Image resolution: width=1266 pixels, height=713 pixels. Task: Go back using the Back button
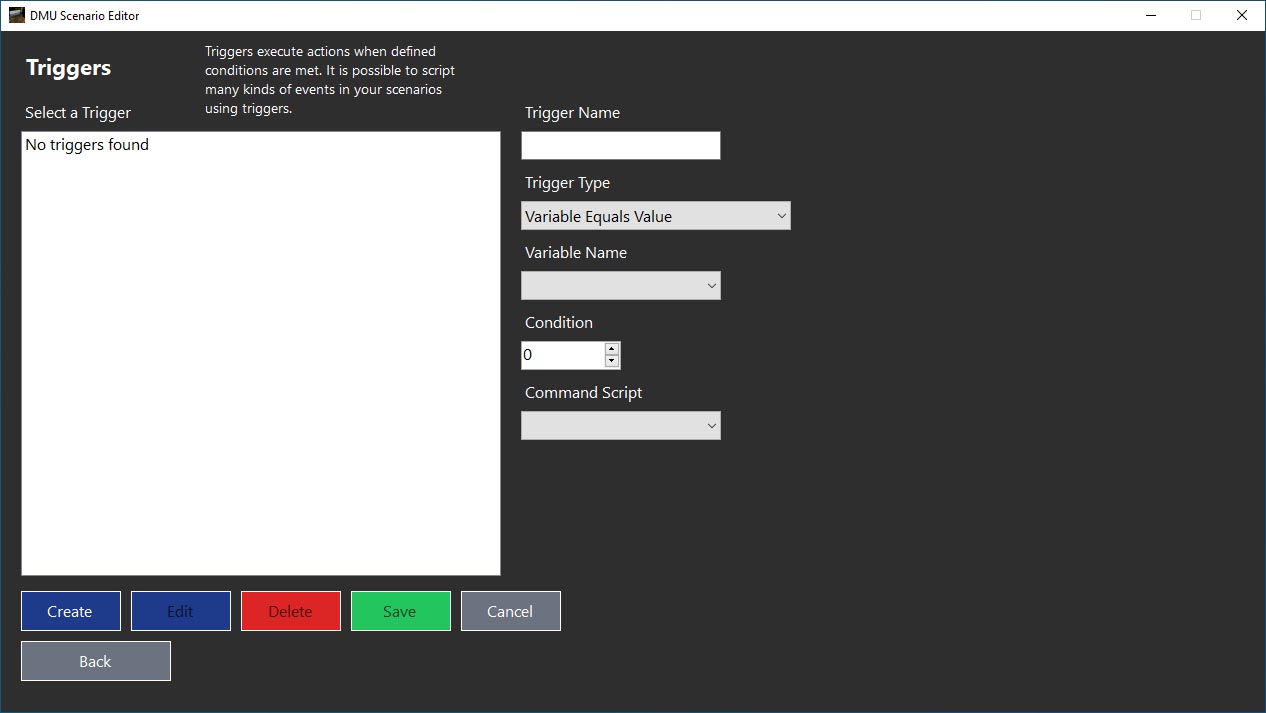pyautogui.click(x=96, y=661)
